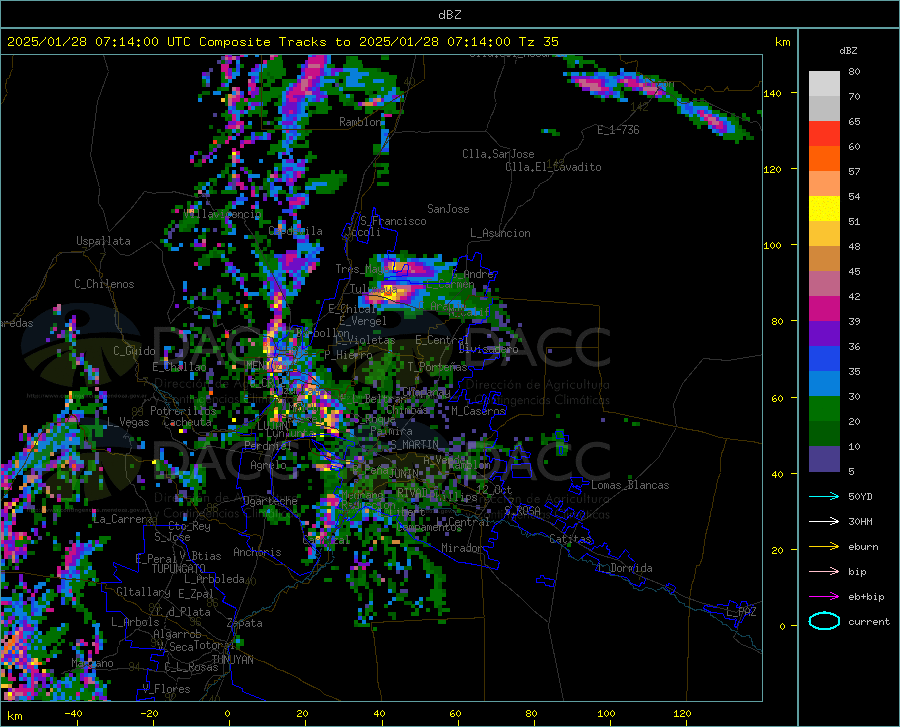900x727 pixels.
Task: Click the 'dBZ' heading above the color scale
Action: coord(848,50)
